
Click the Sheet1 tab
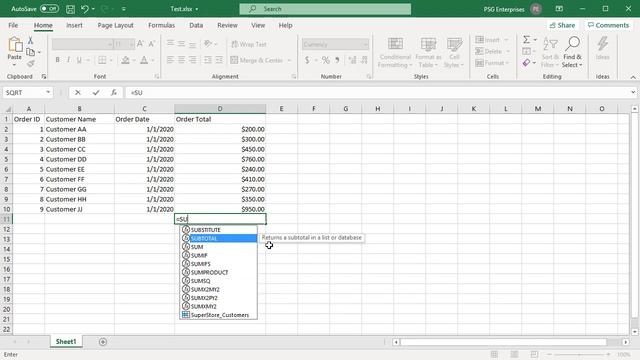tap(66, 342)
